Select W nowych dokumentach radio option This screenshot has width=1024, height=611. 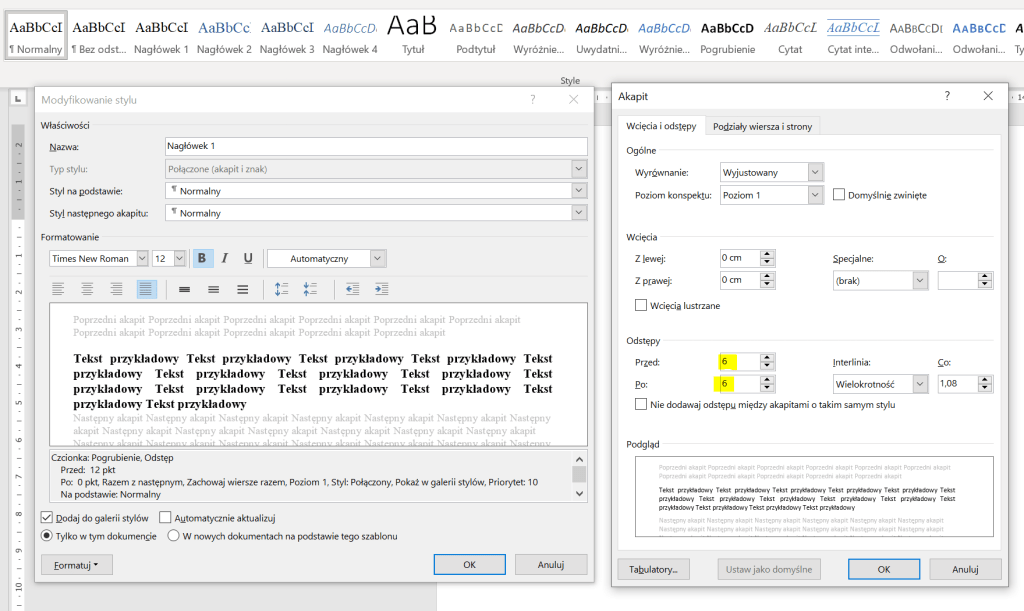[173, 536]
